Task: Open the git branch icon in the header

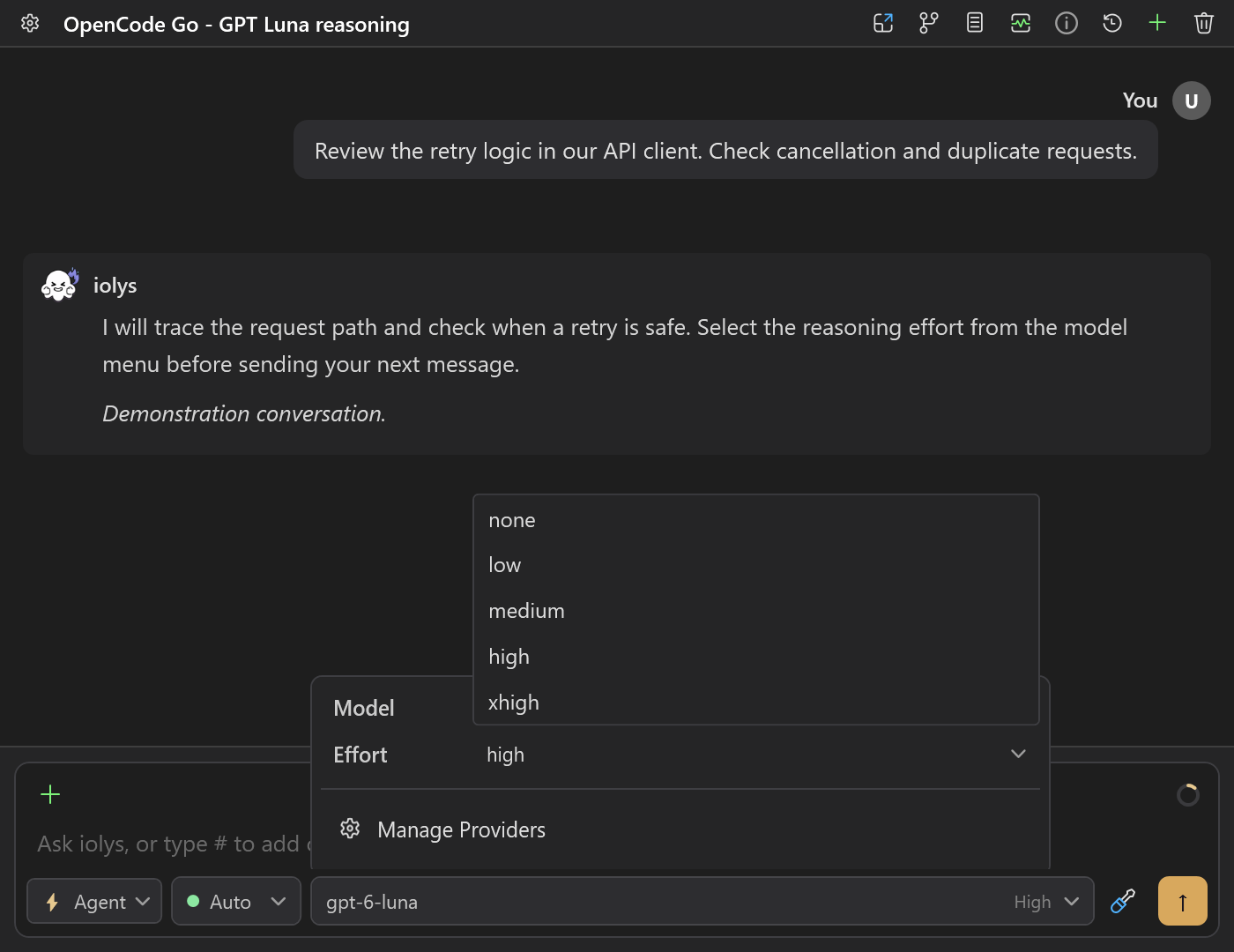Action: coord(929,24)
